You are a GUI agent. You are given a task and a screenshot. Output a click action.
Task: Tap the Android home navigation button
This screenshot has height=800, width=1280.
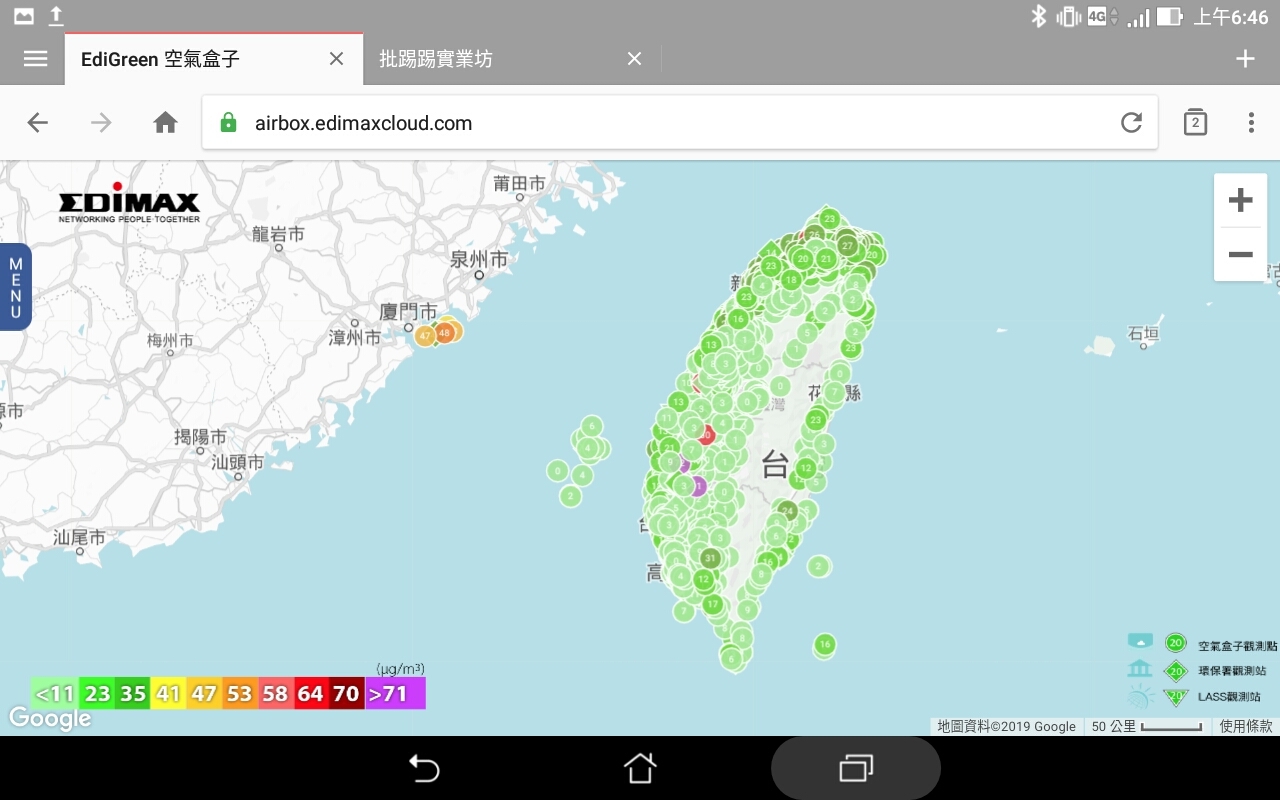coord(640,768)
